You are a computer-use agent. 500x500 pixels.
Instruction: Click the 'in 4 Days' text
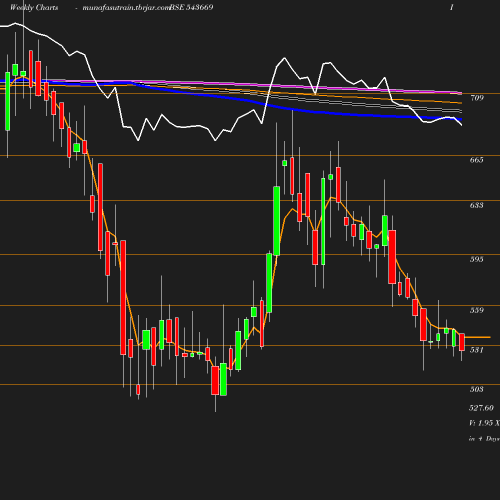click(484, 439)
